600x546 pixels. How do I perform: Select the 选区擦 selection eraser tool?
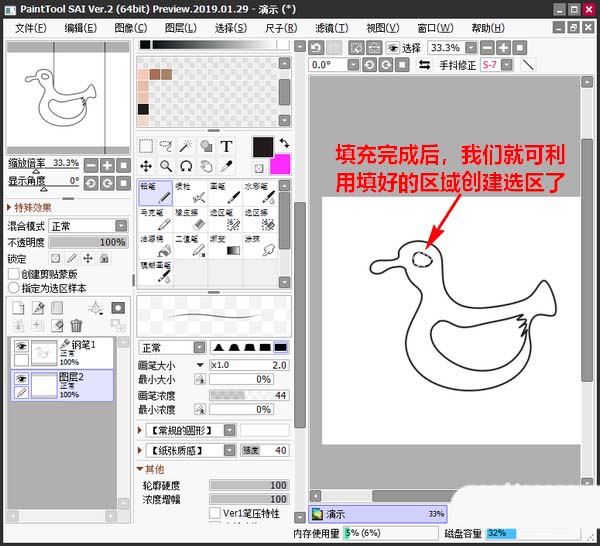(260, 219)
